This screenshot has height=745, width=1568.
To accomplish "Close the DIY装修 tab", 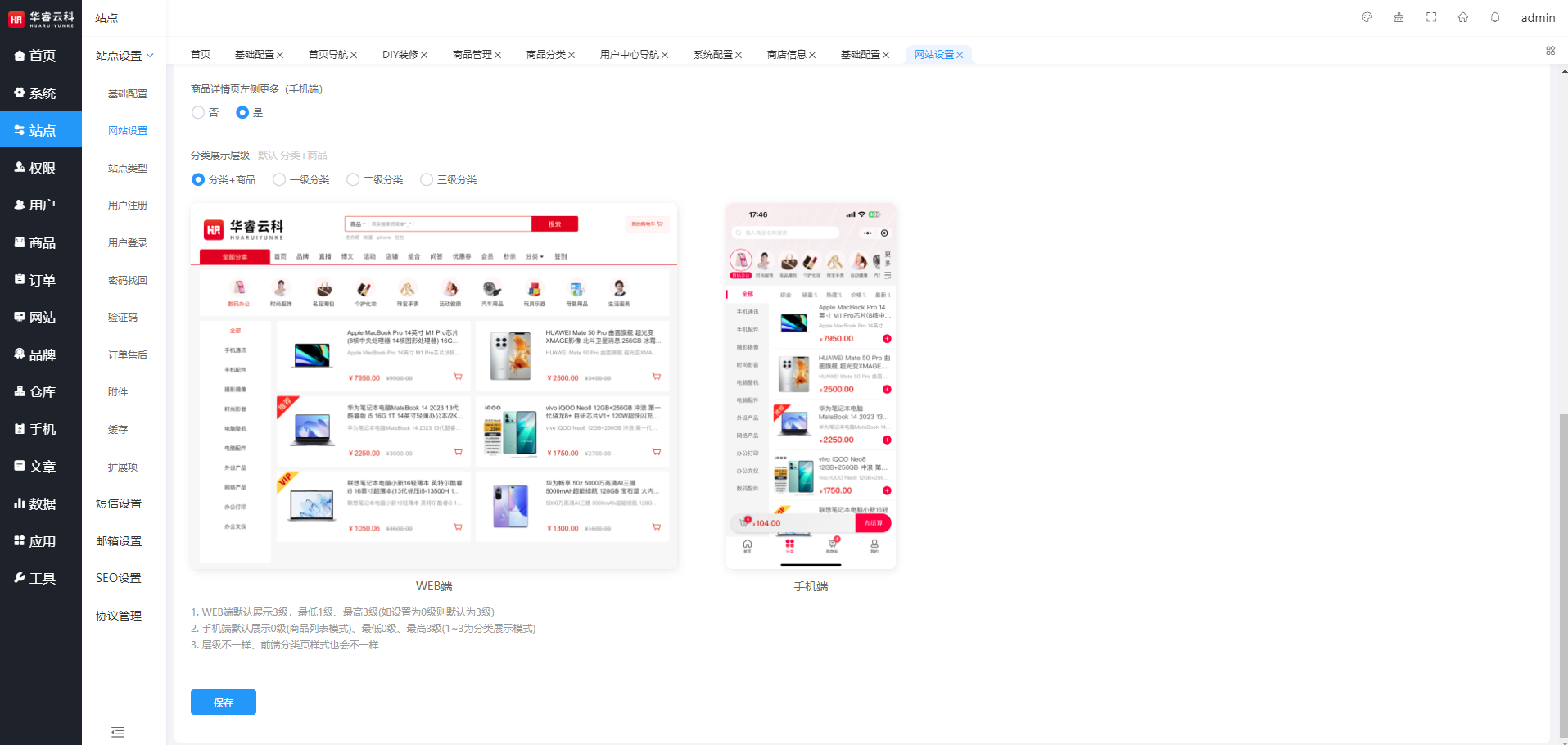I will coord(424,55).
